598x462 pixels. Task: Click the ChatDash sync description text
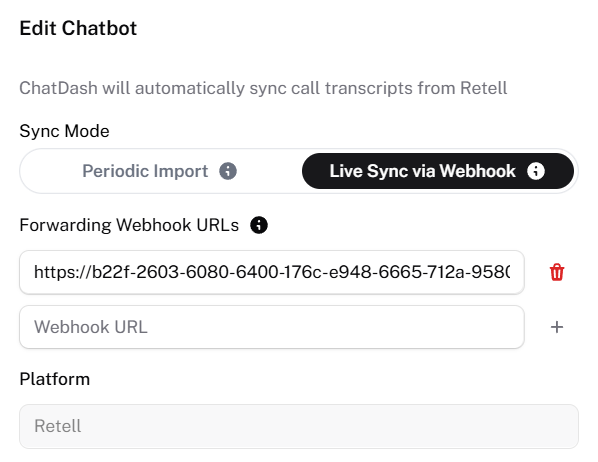pyautogui.click(x=263, y=88)
